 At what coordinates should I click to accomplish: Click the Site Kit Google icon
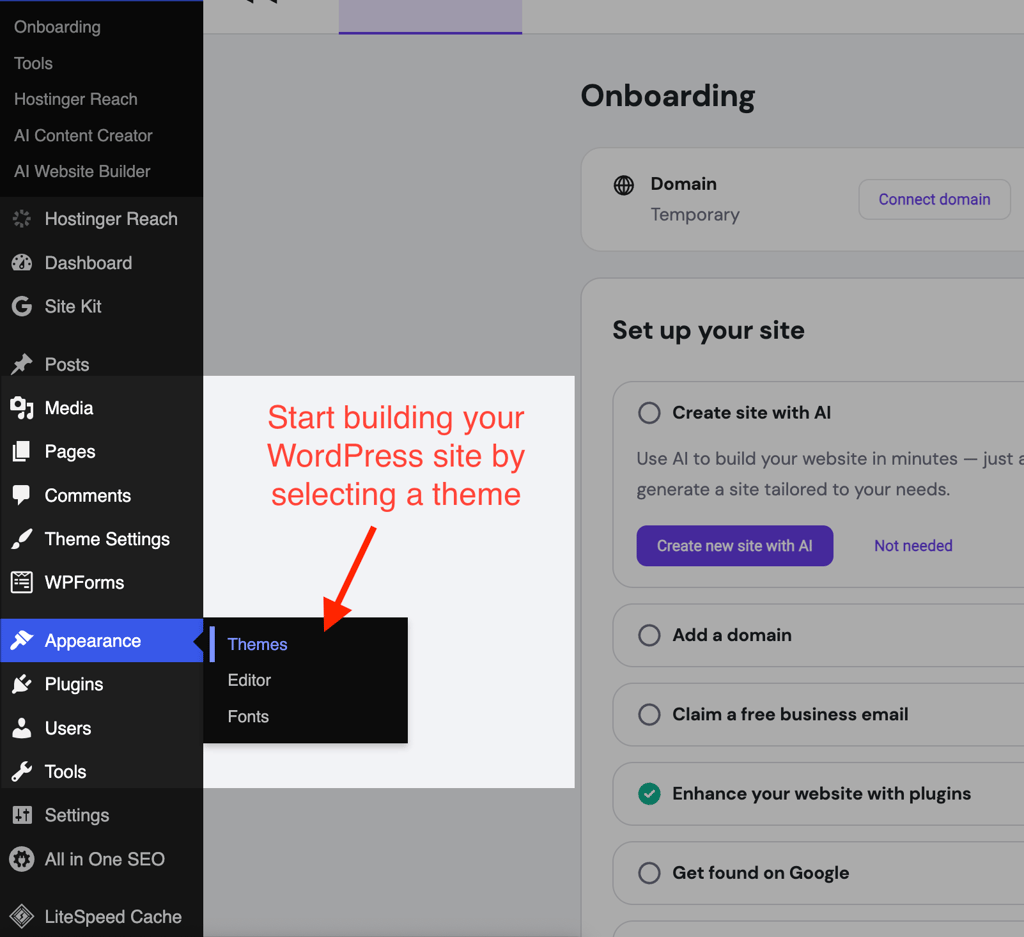click(x=22, y=306)
